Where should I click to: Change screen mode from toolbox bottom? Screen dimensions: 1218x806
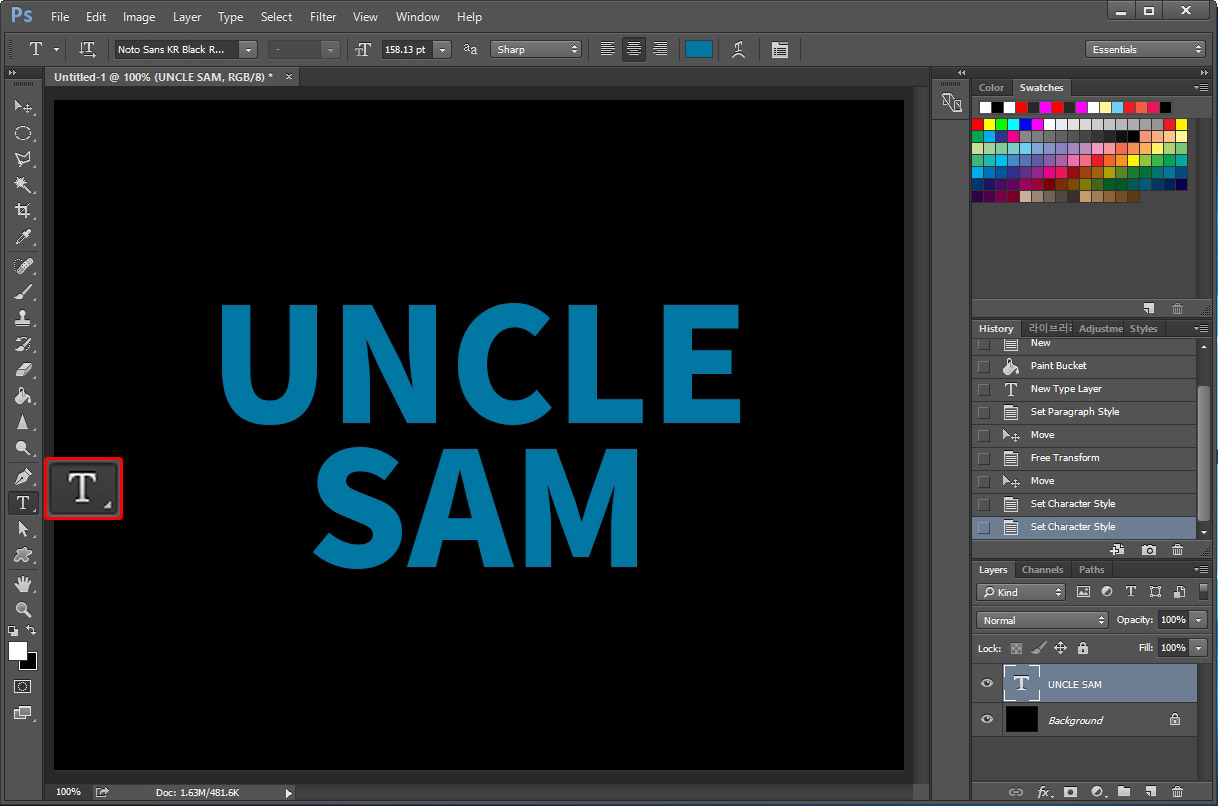22,713
